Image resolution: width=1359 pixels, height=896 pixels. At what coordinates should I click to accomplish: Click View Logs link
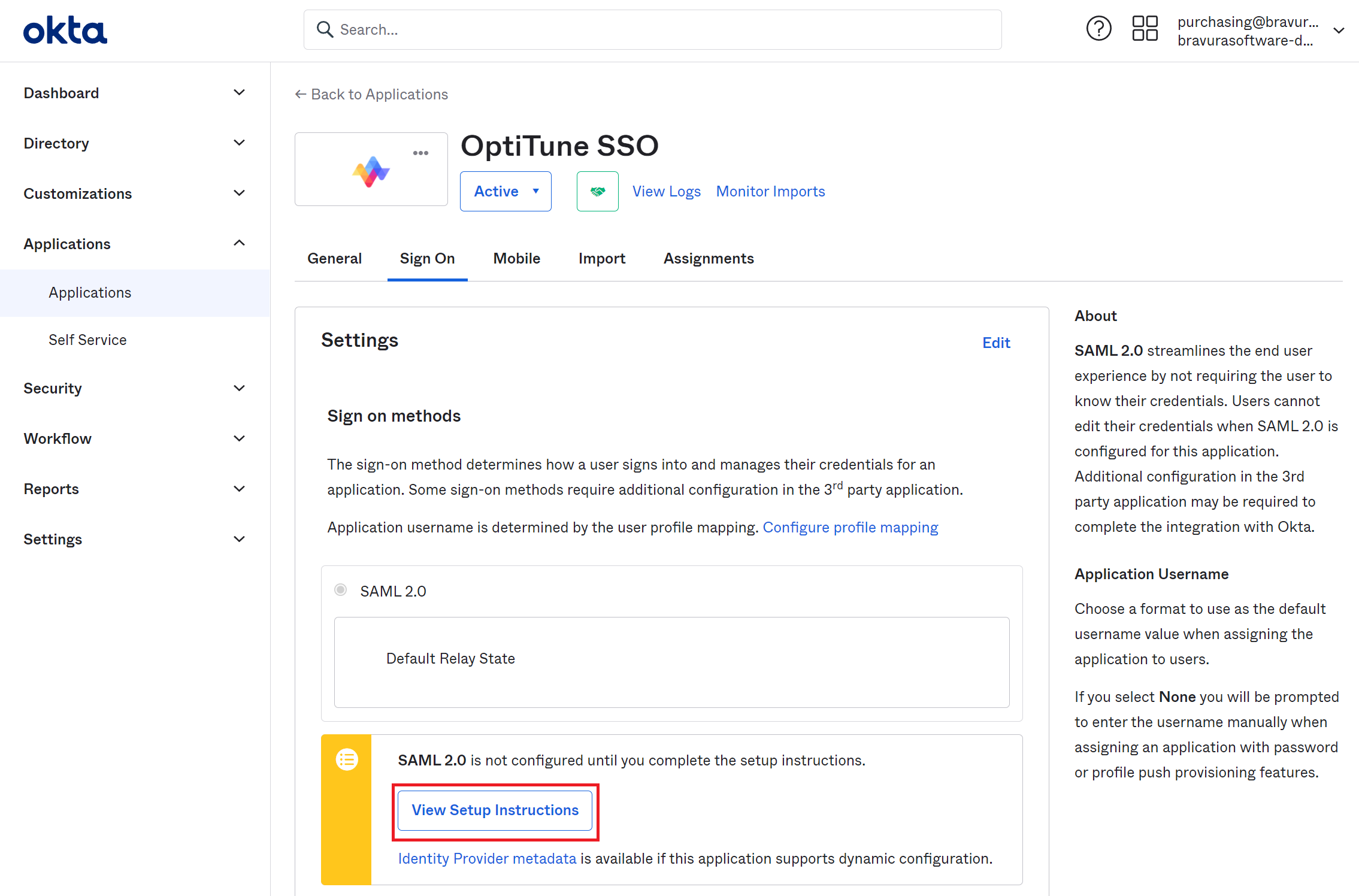[666, 191]
